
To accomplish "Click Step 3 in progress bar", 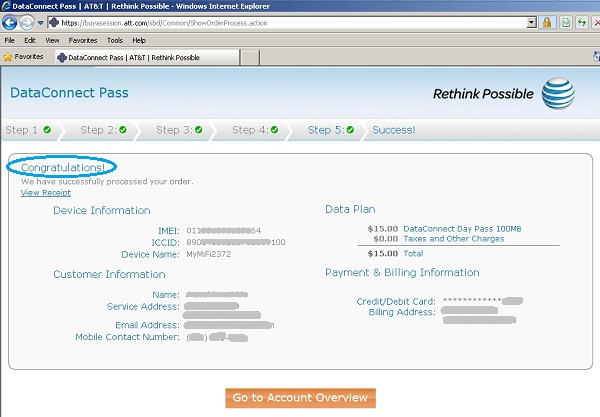I will point(179,130).
